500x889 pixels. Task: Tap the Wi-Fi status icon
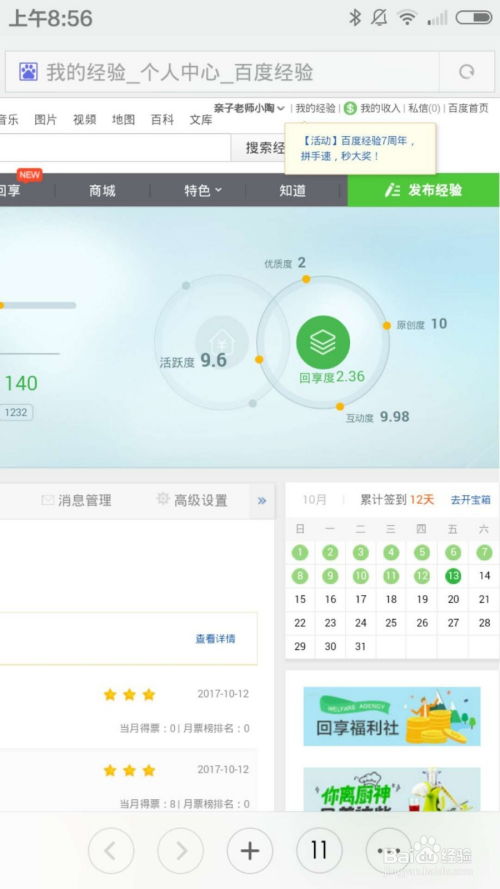(406, 18)
